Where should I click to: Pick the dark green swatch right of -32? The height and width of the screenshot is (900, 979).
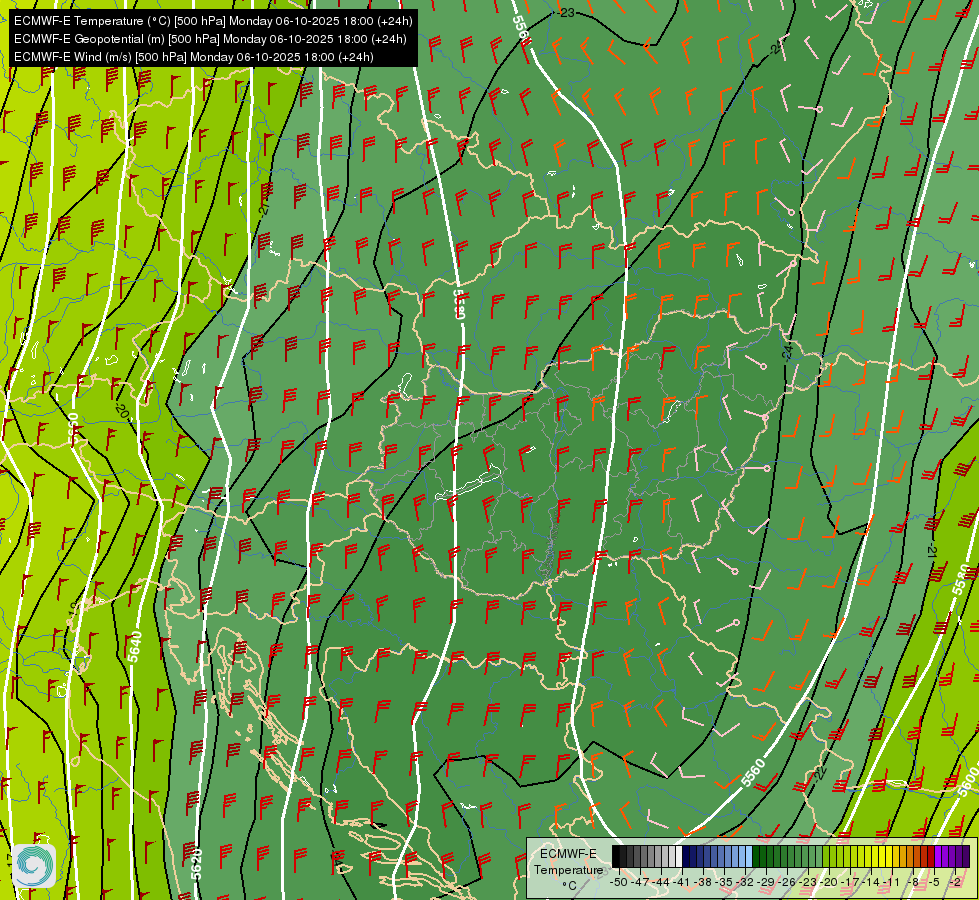coord(755,856)
